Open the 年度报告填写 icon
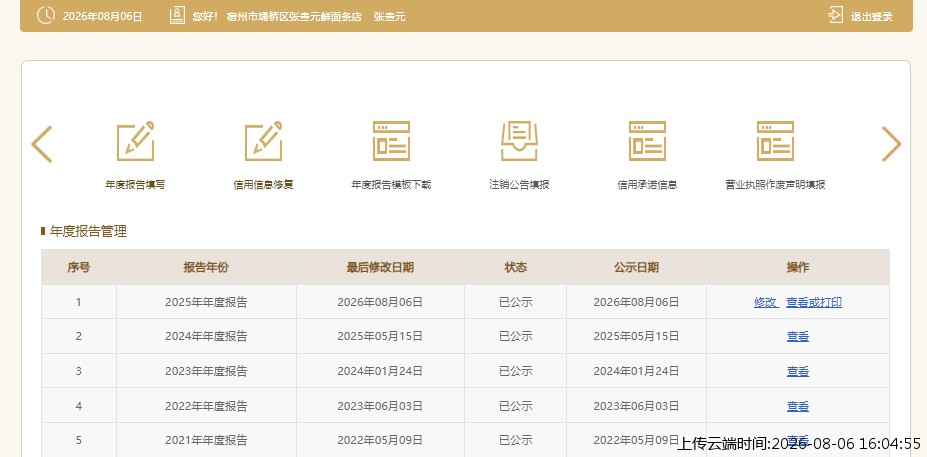Image resolution: width=927 pixels, height=457 pixels. pyautogui.click(x=135, y=141)
